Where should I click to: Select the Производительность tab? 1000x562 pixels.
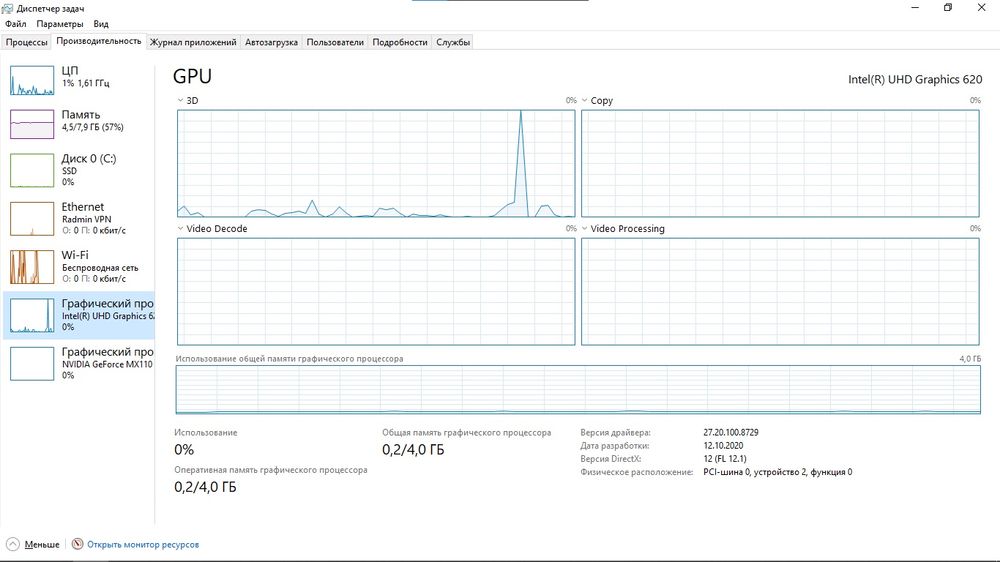[99, 41]
